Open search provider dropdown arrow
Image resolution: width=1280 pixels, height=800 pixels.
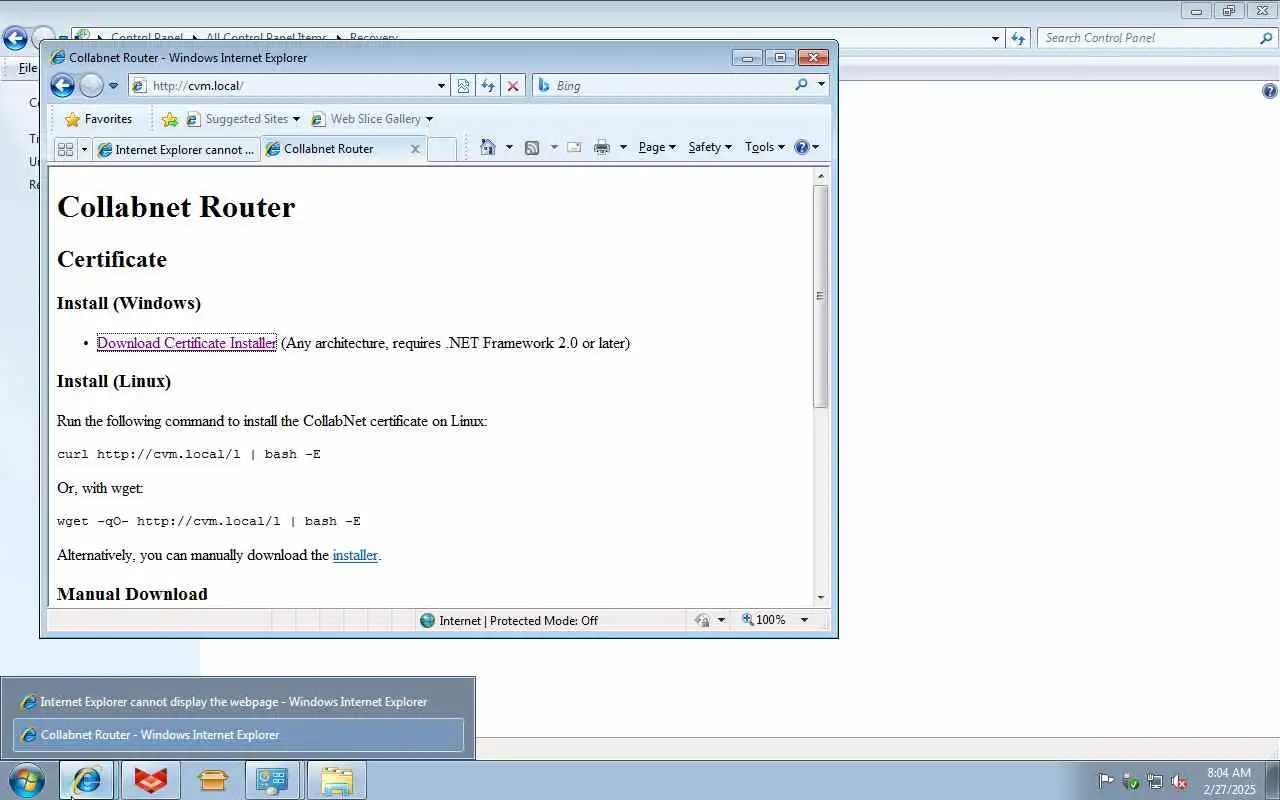point(821,85)
